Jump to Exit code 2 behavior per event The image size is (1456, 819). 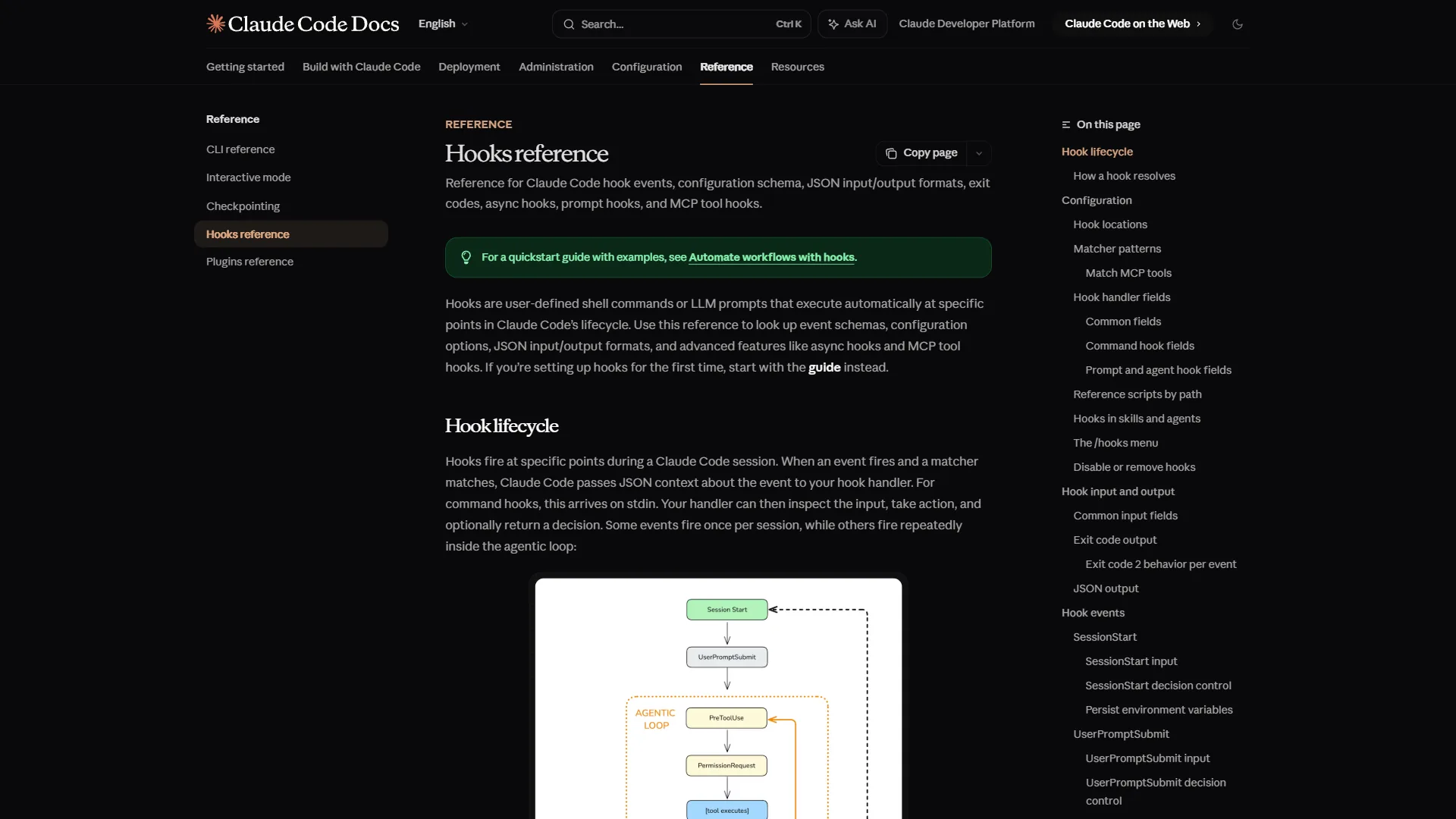tap(1160, 564)
